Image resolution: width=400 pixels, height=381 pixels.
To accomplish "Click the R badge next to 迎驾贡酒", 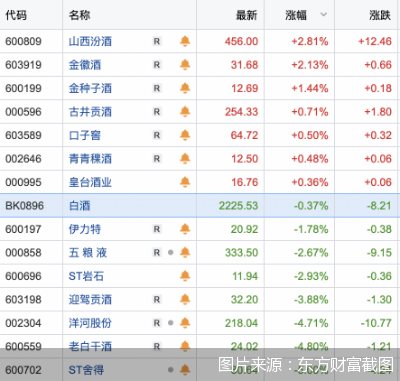I will pos(157,300).
